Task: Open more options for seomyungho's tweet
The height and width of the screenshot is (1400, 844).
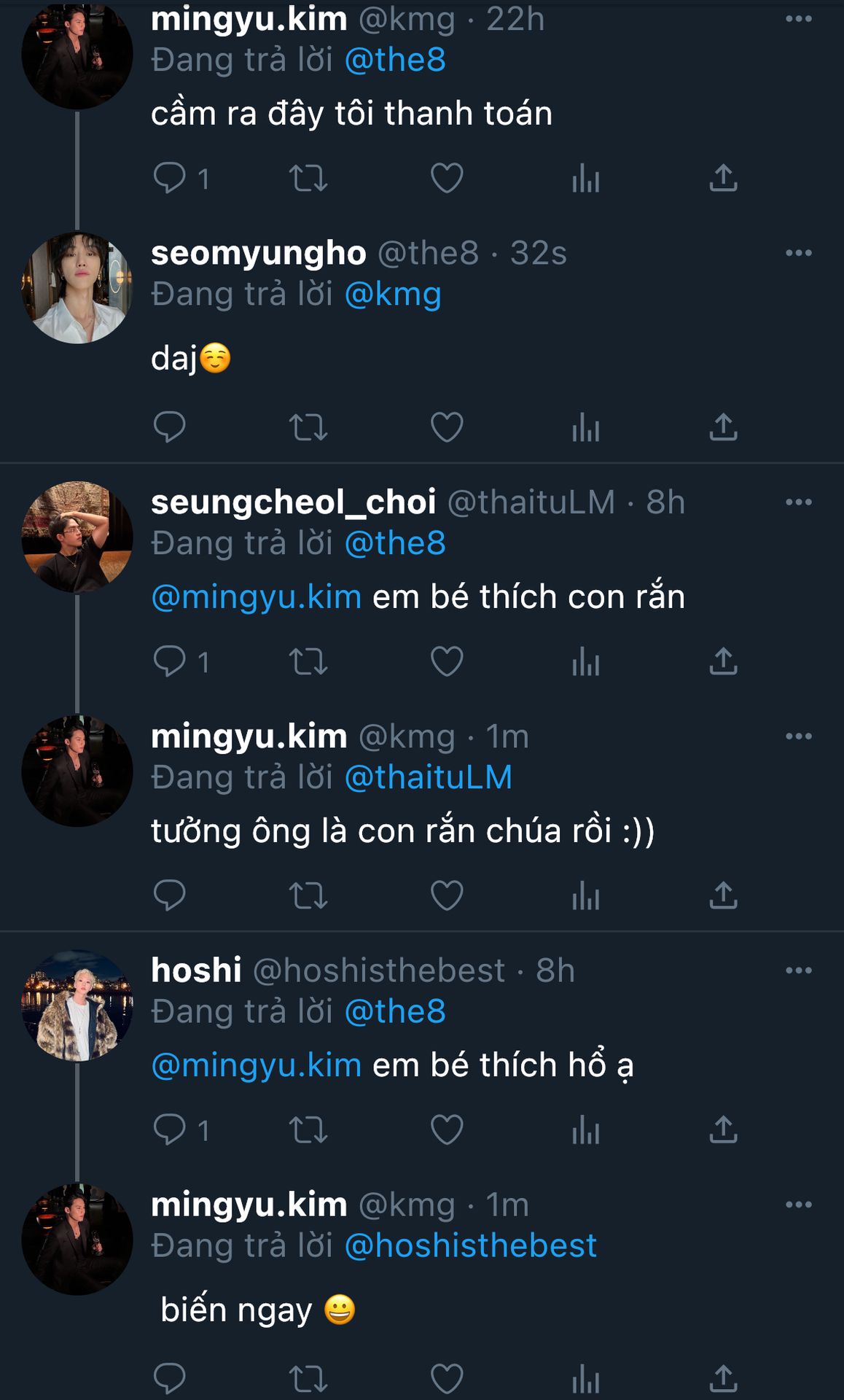Action: click(798, 254)
